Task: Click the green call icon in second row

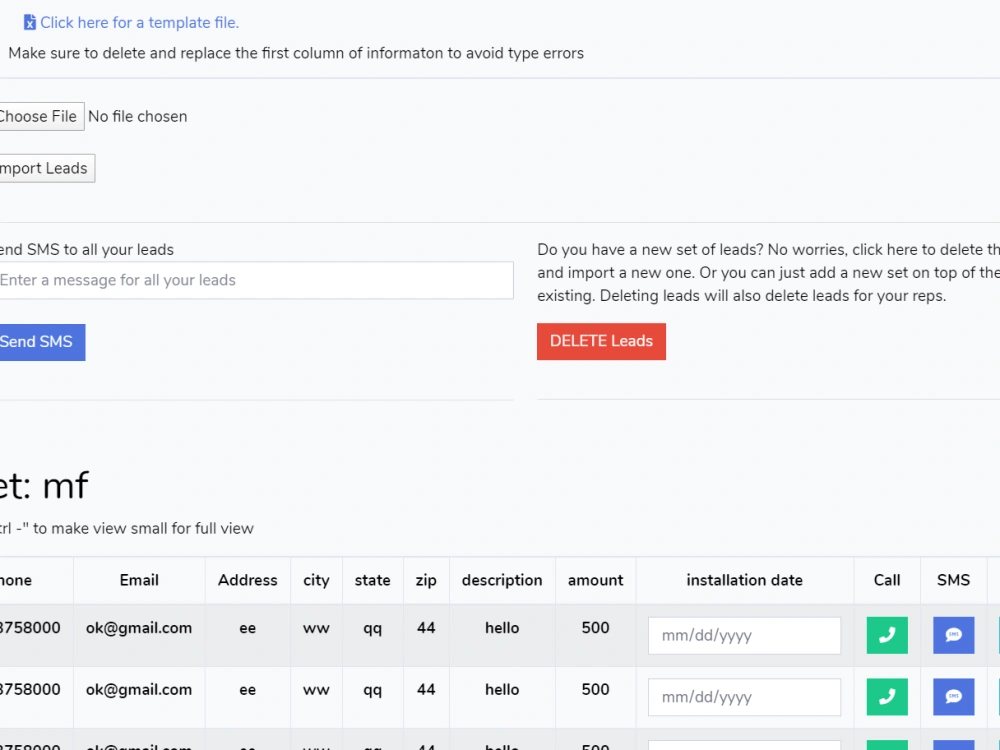Action: pyautogui.click(x=887, y=697)
